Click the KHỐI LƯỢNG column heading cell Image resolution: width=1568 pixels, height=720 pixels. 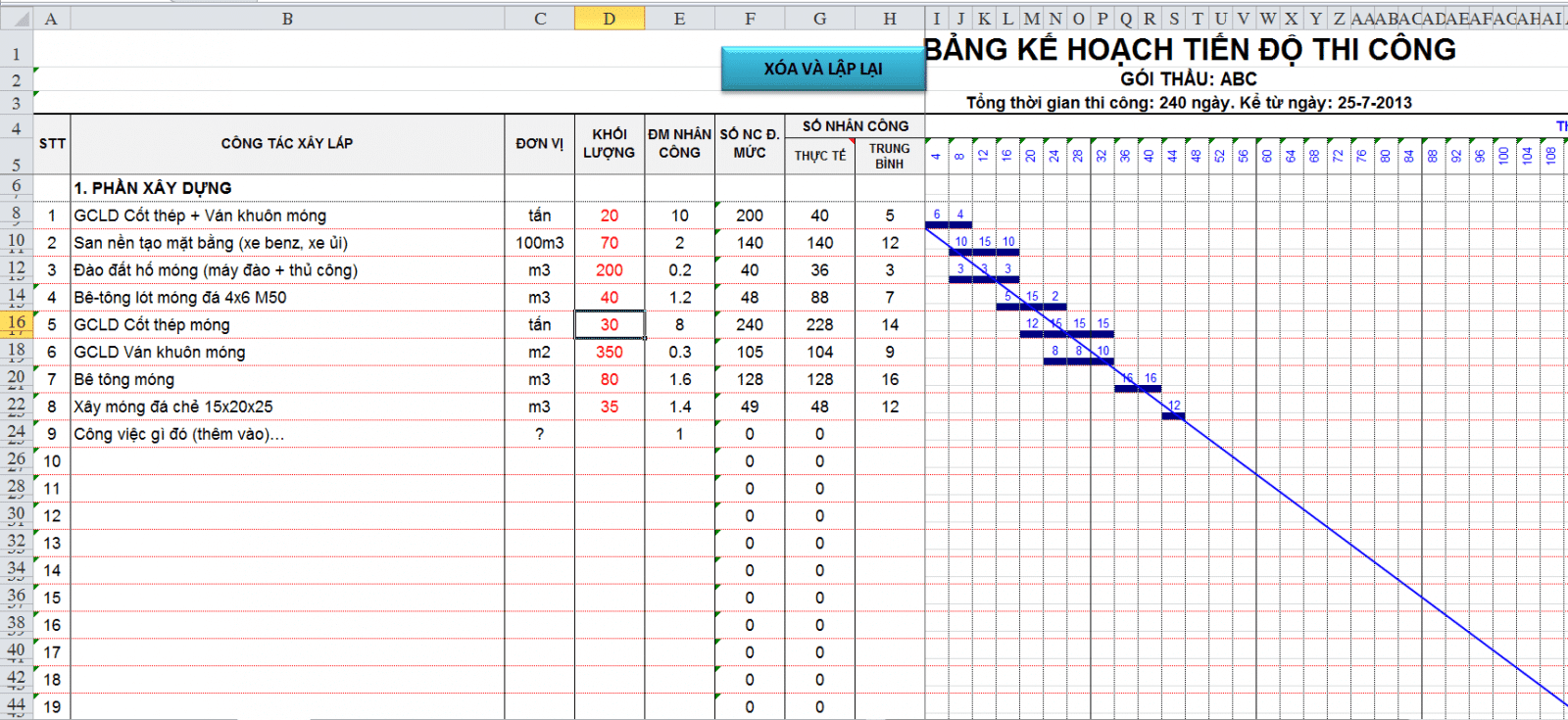pyautogui.click(x=609, y=144)
